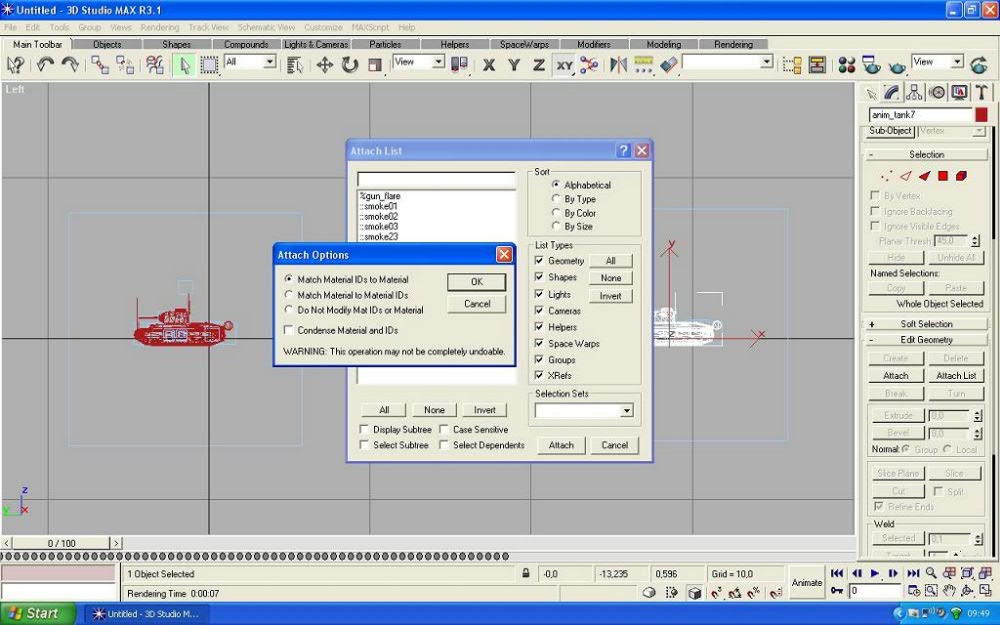Image resolution: width=1000 pixels, height=625 pixels.
Task: Open the Track View icon
Action: coord(792,64)
